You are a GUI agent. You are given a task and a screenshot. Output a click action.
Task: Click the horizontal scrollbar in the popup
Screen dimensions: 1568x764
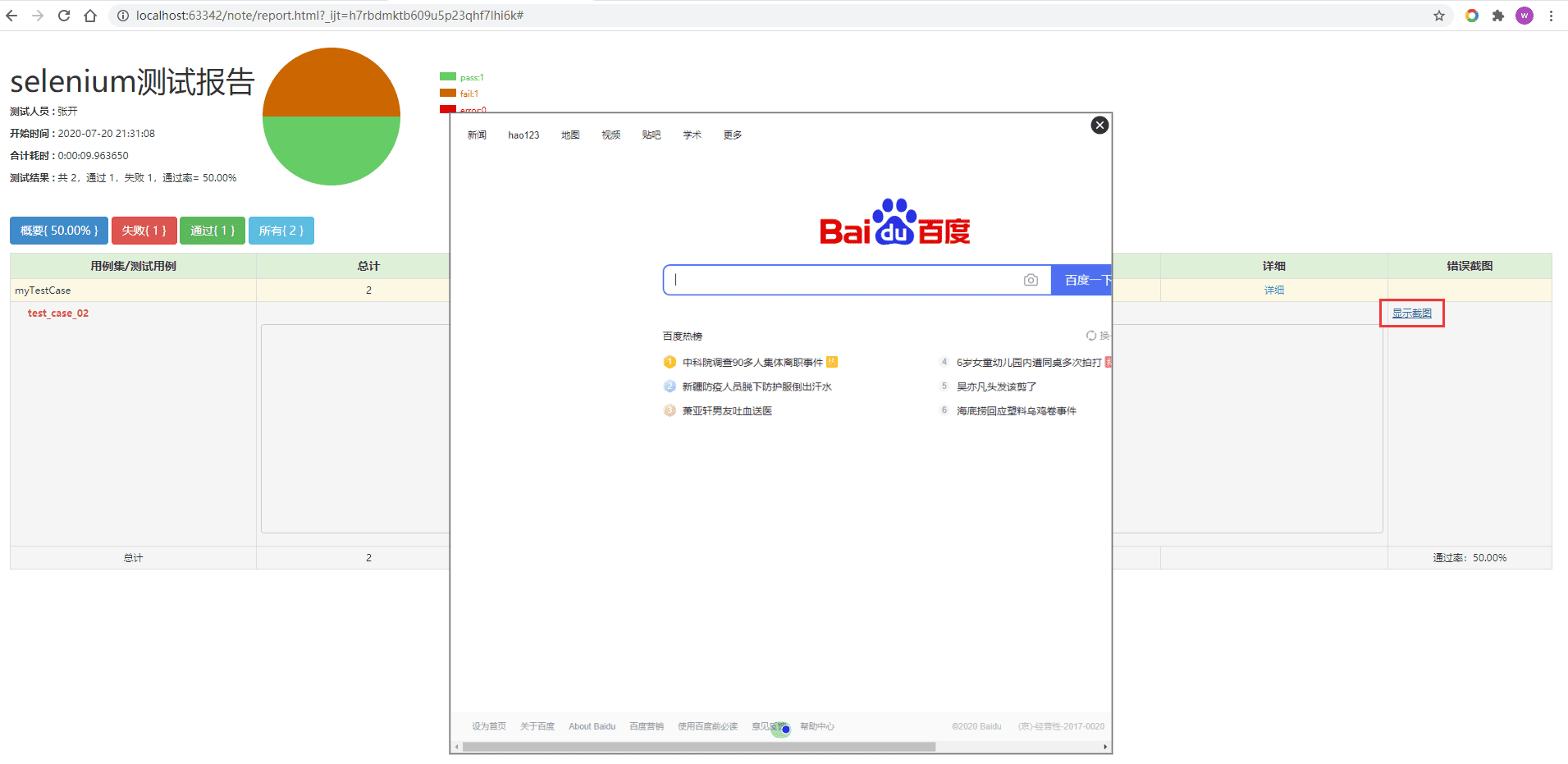point(699,747)
